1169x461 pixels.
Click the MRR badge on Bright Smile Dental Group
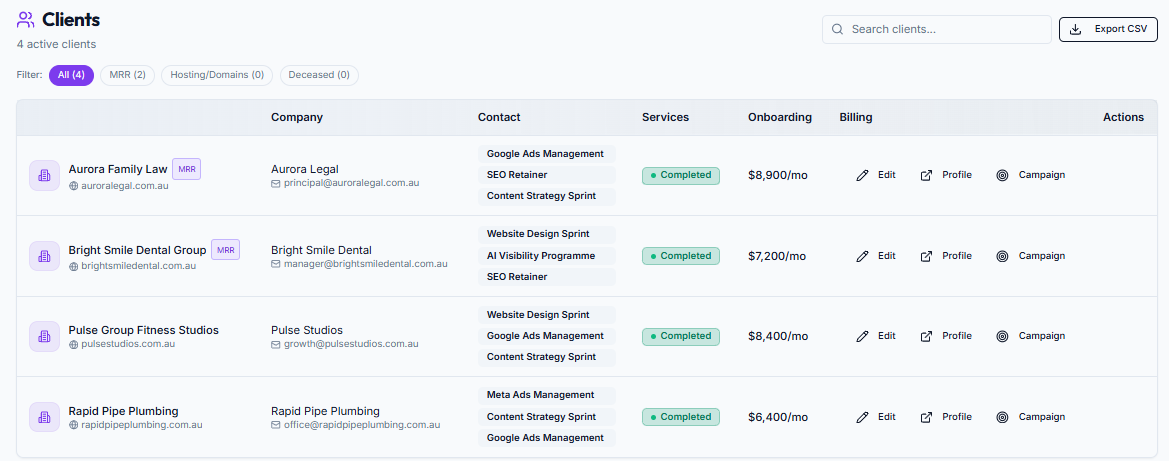tap(225, 250)
